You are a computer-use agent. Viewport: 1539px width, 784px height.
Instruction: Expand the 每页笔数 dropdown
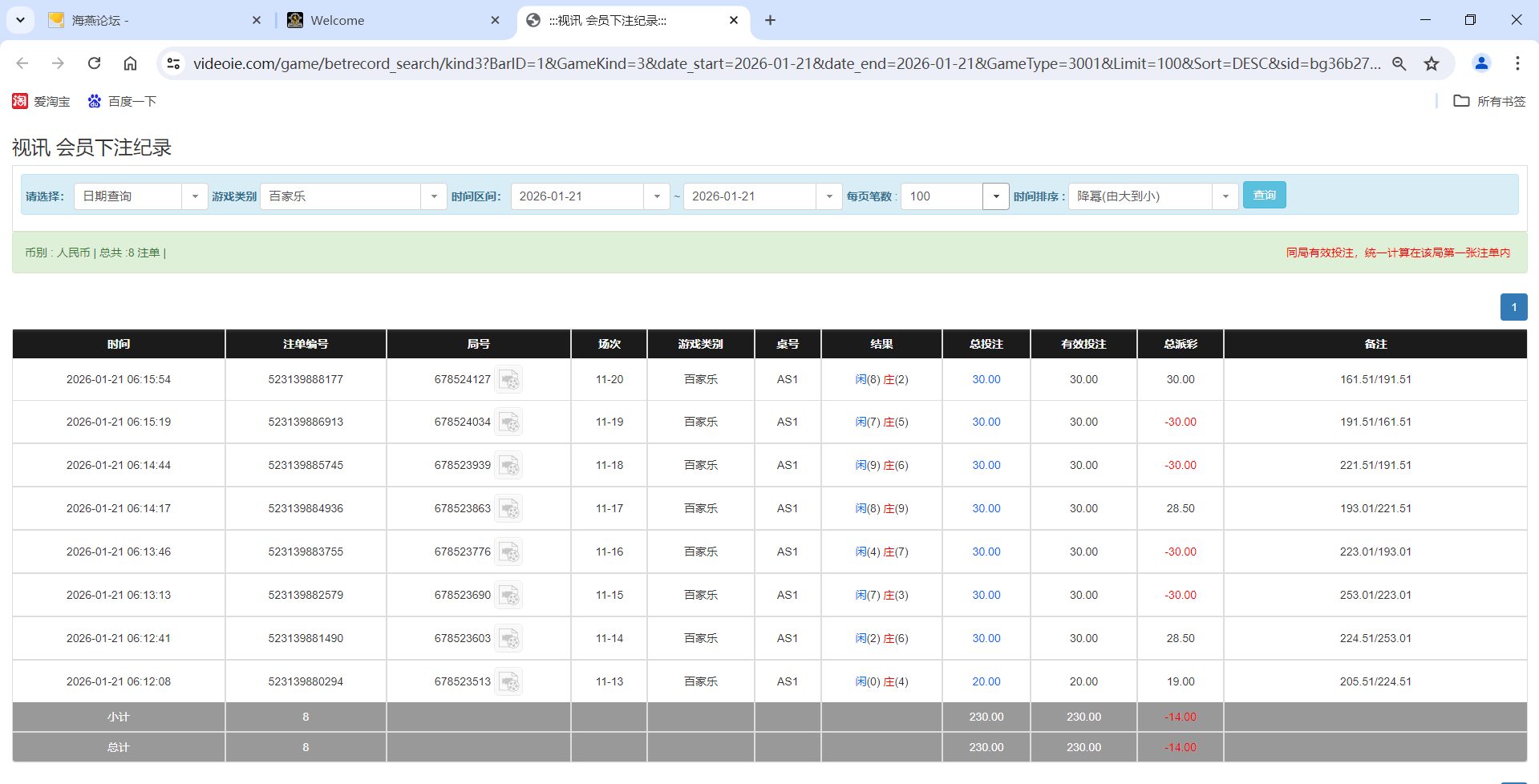click(x=995, y=196)
